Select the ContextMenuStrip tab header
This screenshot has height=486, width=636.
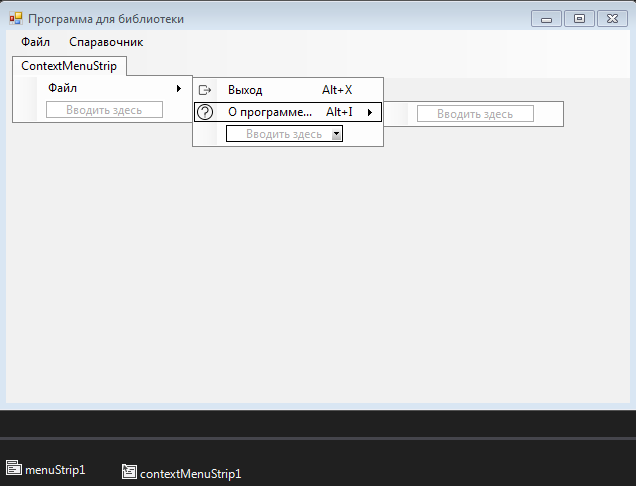pyautogui.click(x=69, y=66)
